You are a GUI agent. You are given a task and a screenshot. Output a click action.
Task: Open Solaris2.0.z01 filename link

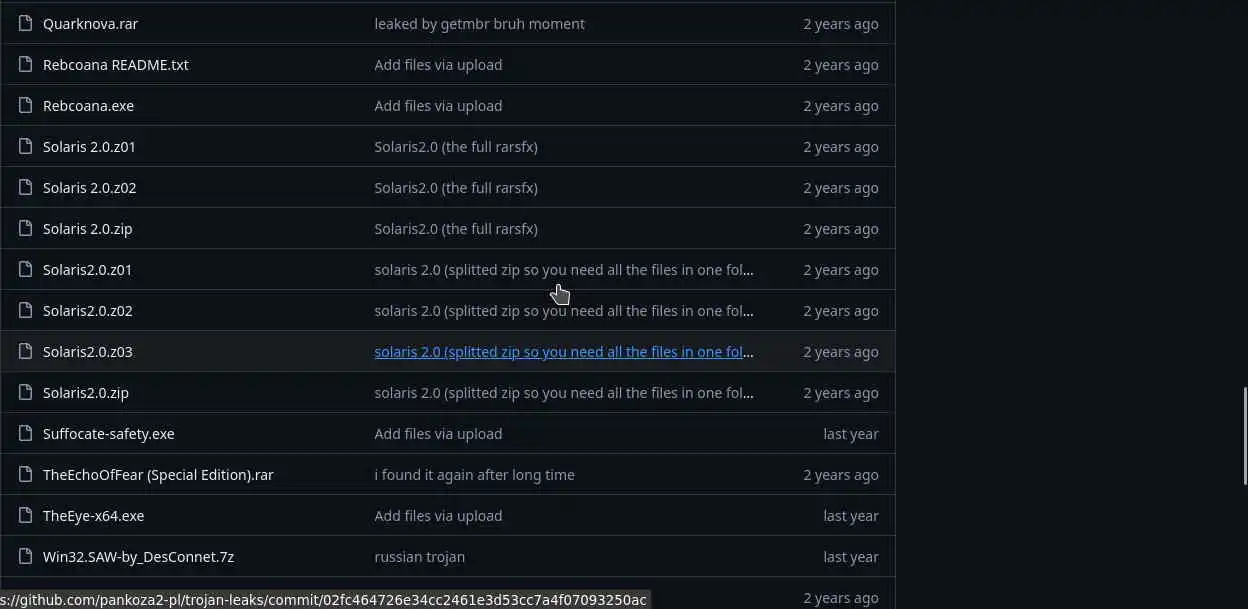point(87,269)
